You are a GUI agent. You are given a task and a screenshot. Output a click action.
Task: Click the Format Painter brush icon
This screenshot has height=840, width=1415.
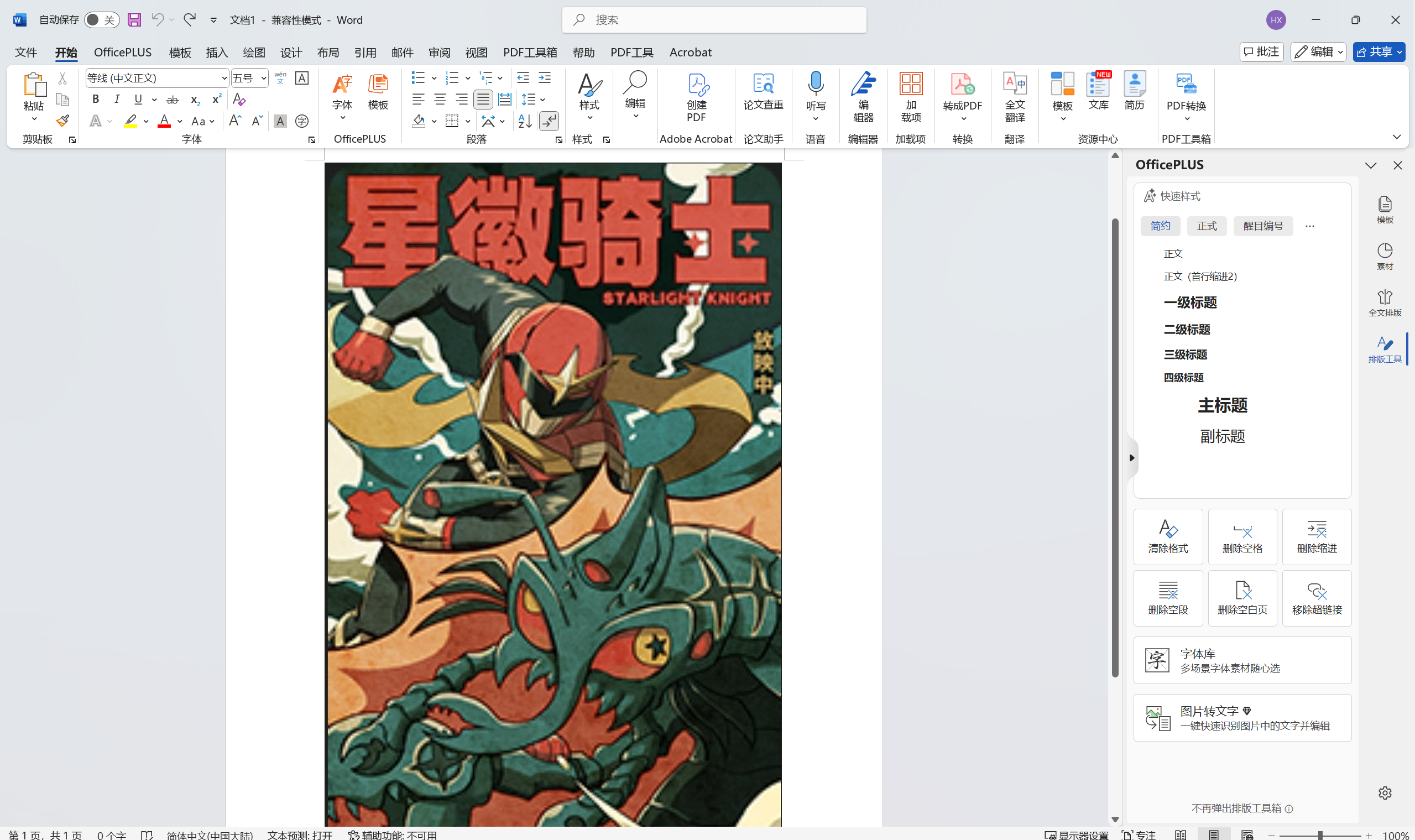click(62, 121)
